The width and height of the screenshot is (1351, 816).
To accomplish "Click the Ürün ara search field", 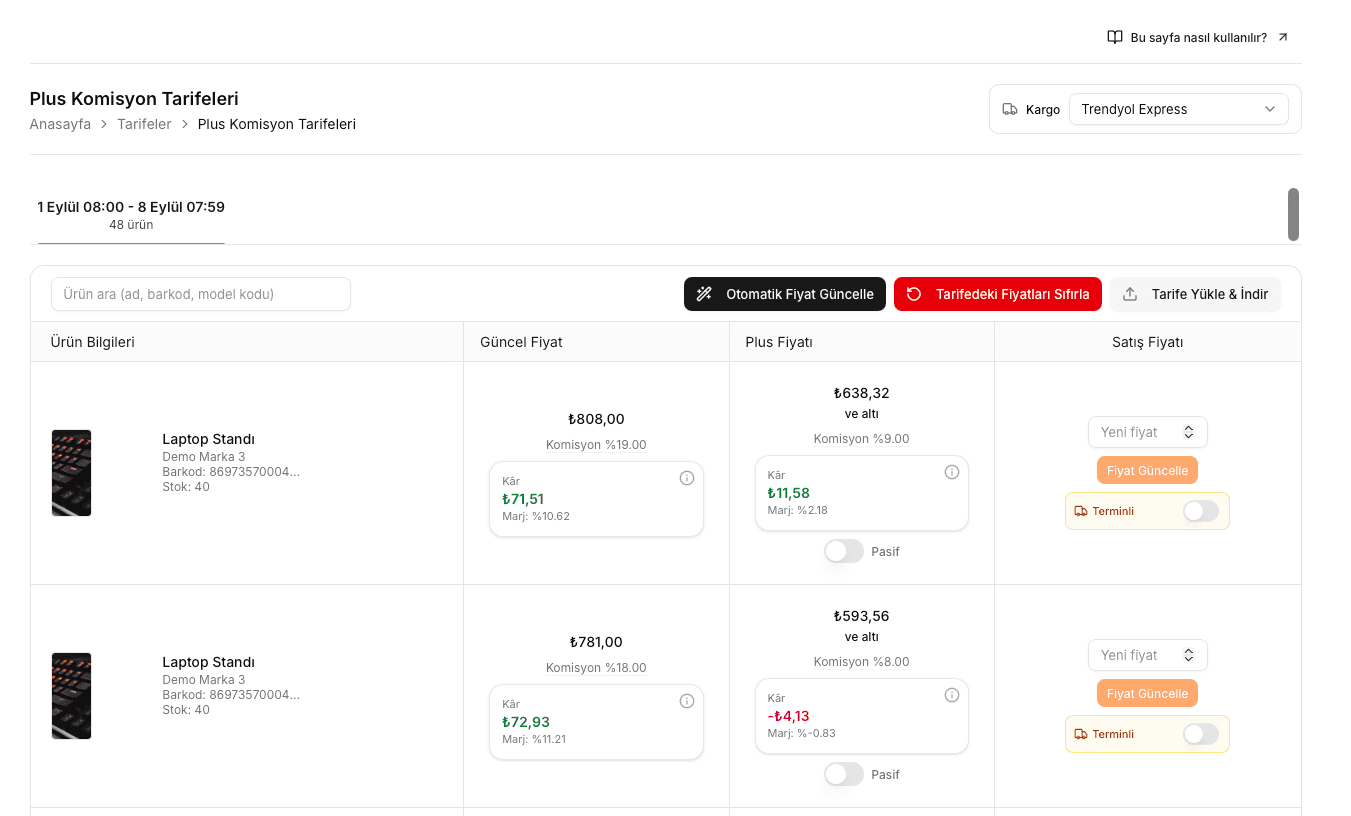I will point(201,294).
